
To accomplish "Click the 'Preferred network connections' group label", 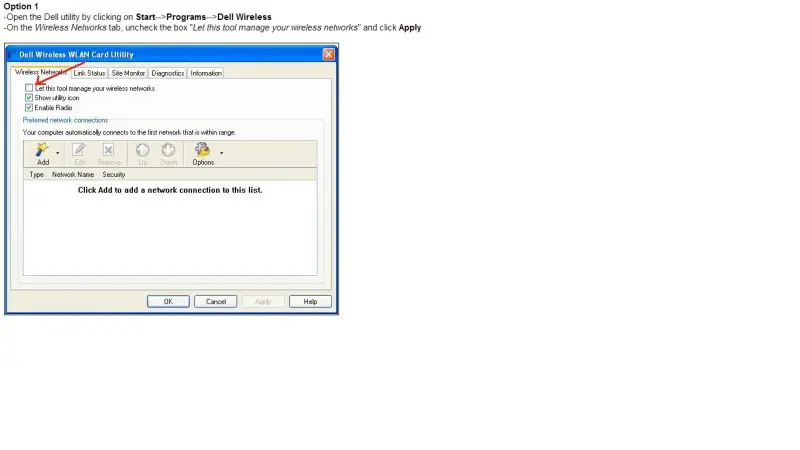I will 65,120.
